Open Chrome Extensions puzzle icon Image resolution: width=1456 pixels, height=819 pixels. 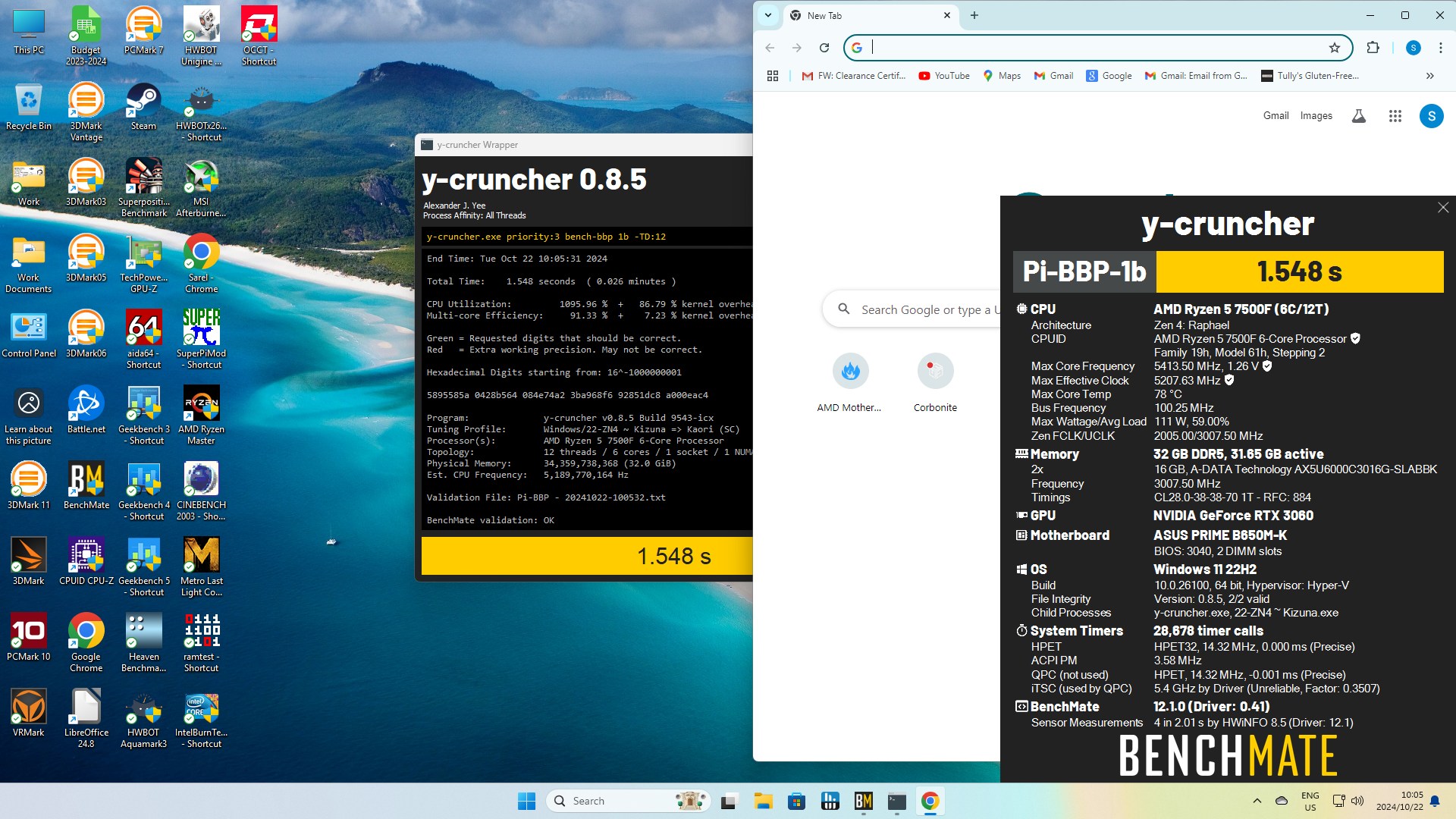pos(1373,48)
